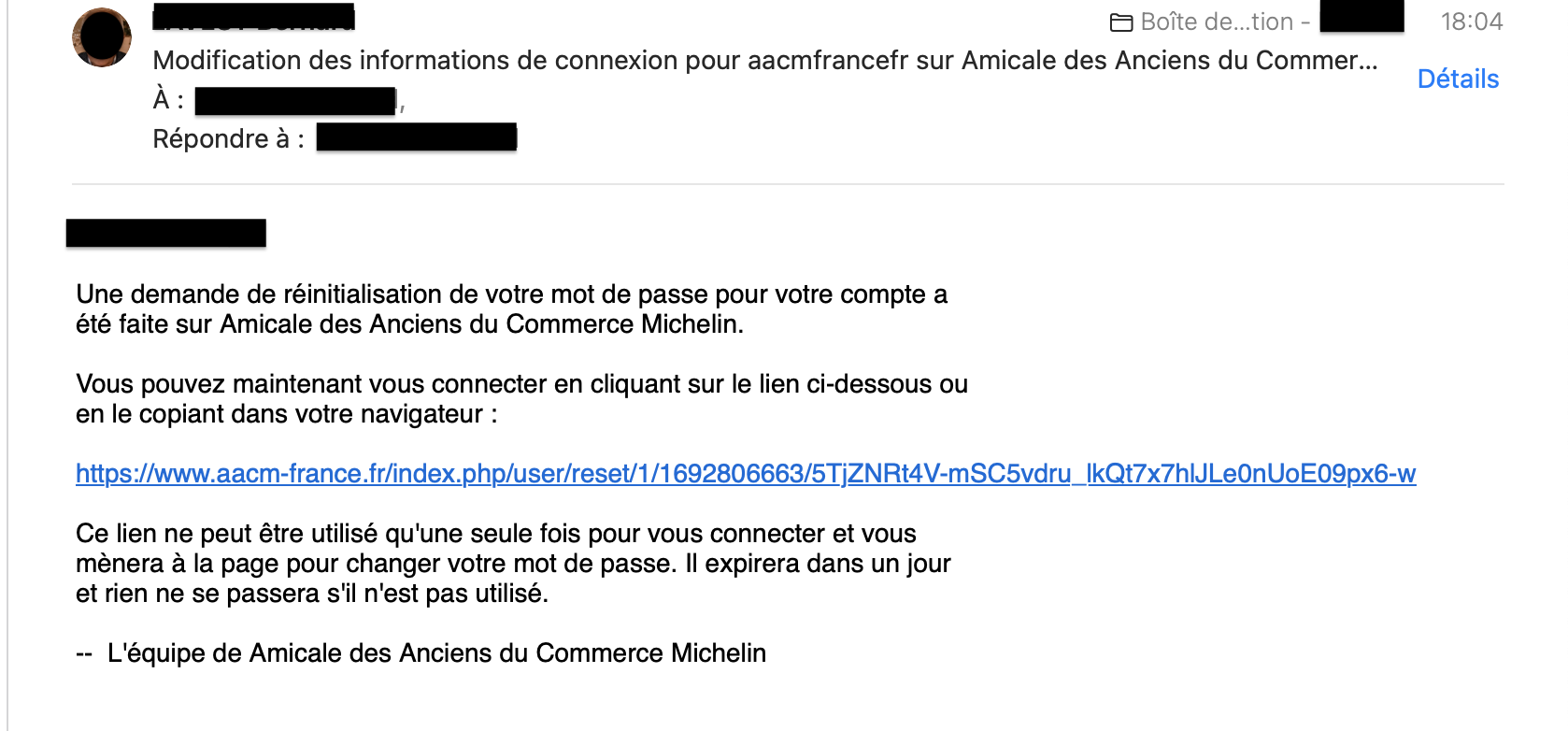Click the "L'équipe de Amicale" signature line
Image resolution: width=1568 pixels, height=731 pixels.
point(421,653)
